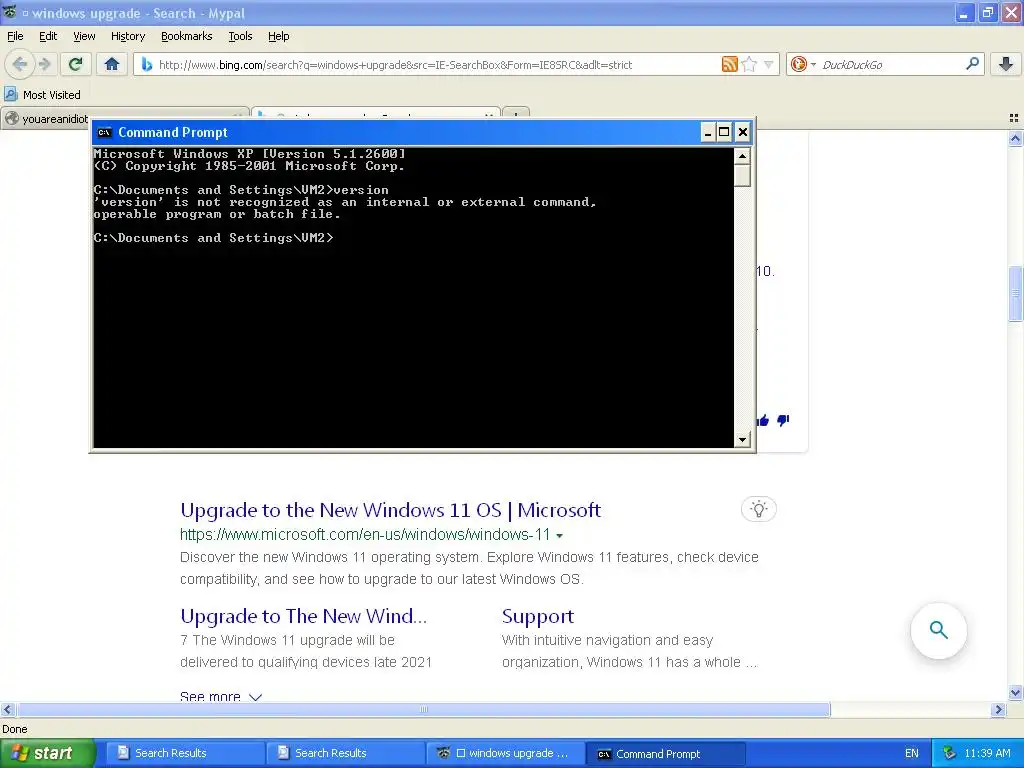
Task: Open the 'Upgrade to The New Wind...' sublink
Action: (x=304, y=616)
